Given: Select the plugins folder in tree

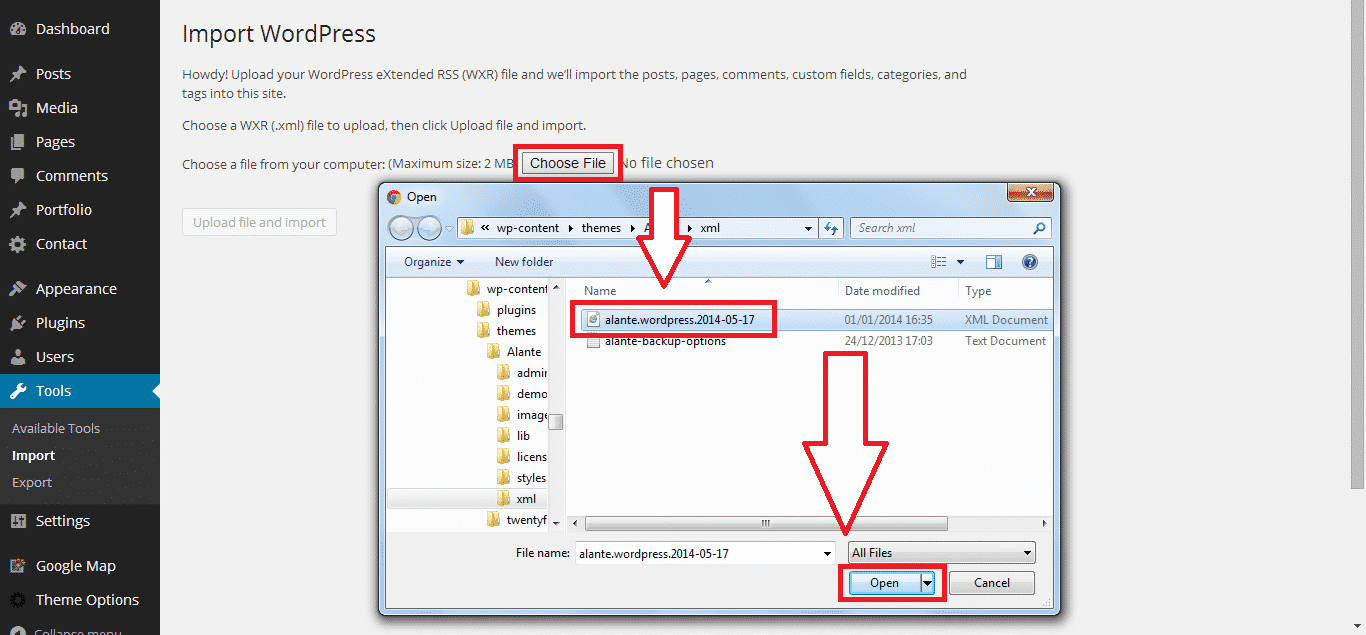Looking at the screenshot, I should point(507,310).
